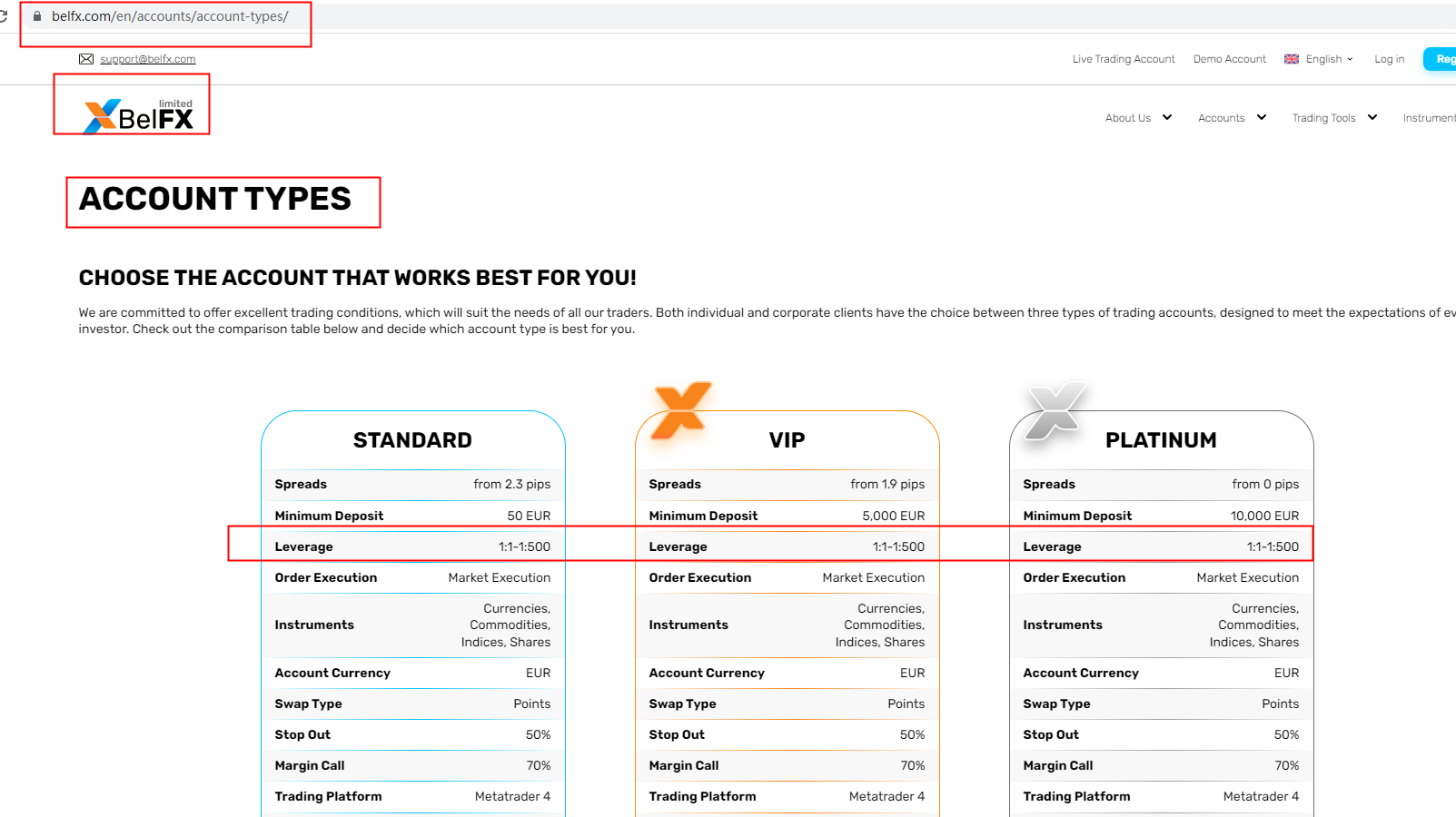Click the Standard Margin Call '70%' value
Image resolution: width=1456 pixels, height=817 pixels.
point(539,765)
